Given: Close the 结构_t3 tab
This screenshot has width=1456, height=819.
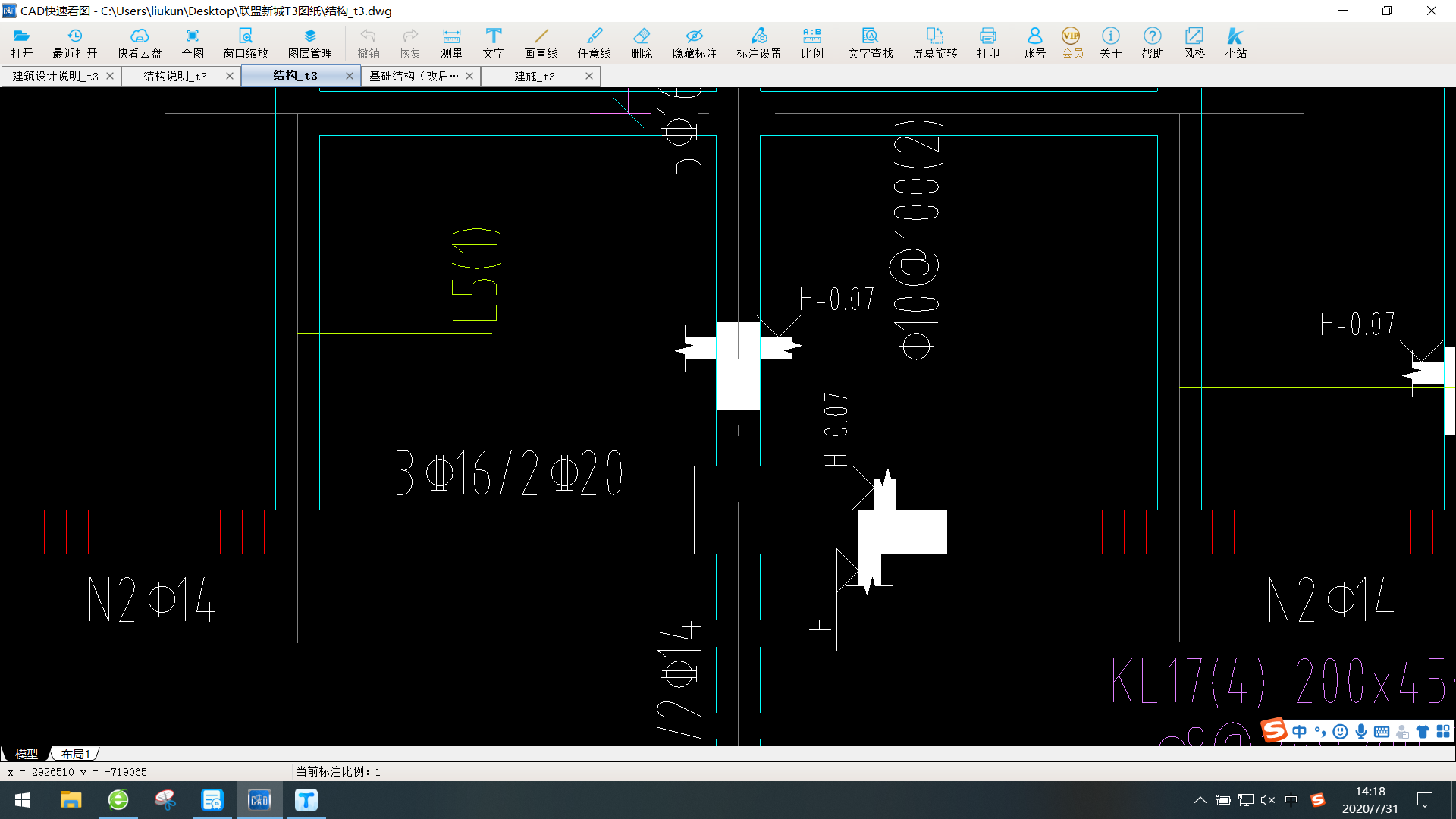Looking at the screenshot, I should [x=350, y=76].
